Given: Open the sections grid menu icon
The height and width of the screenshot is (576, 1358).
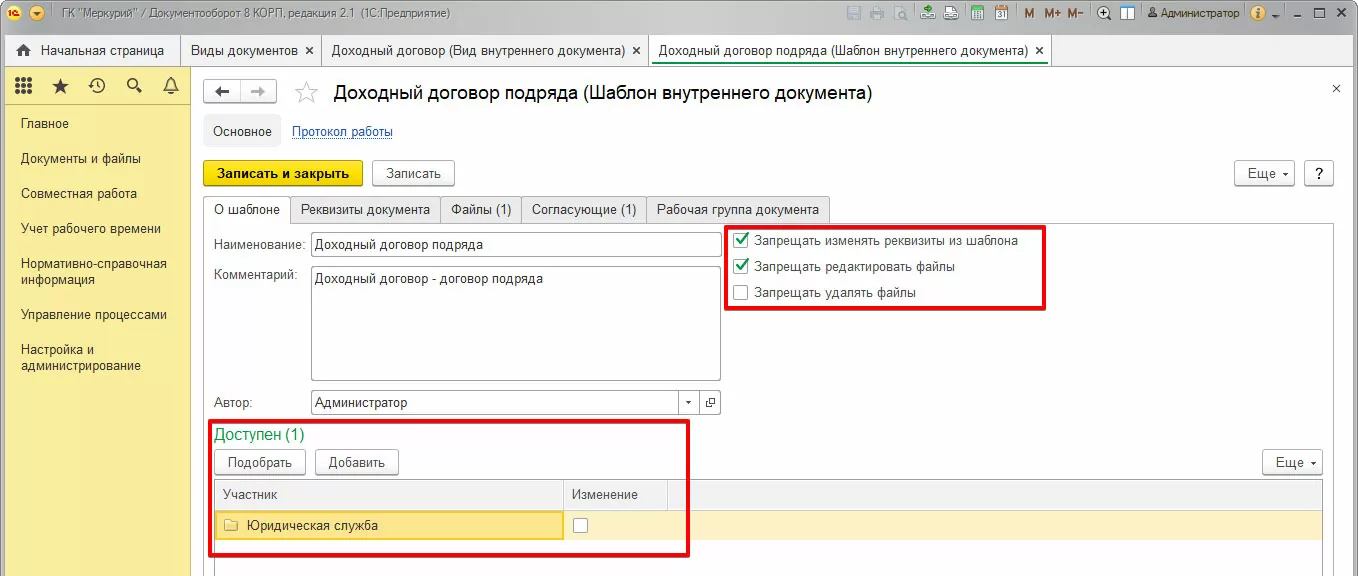Looking at the screenshot, I should [x=24, y=87].
